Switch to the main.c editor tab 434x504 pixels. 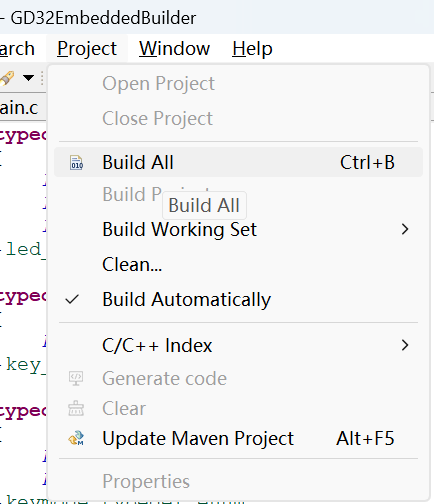click(x=19, y=108)
